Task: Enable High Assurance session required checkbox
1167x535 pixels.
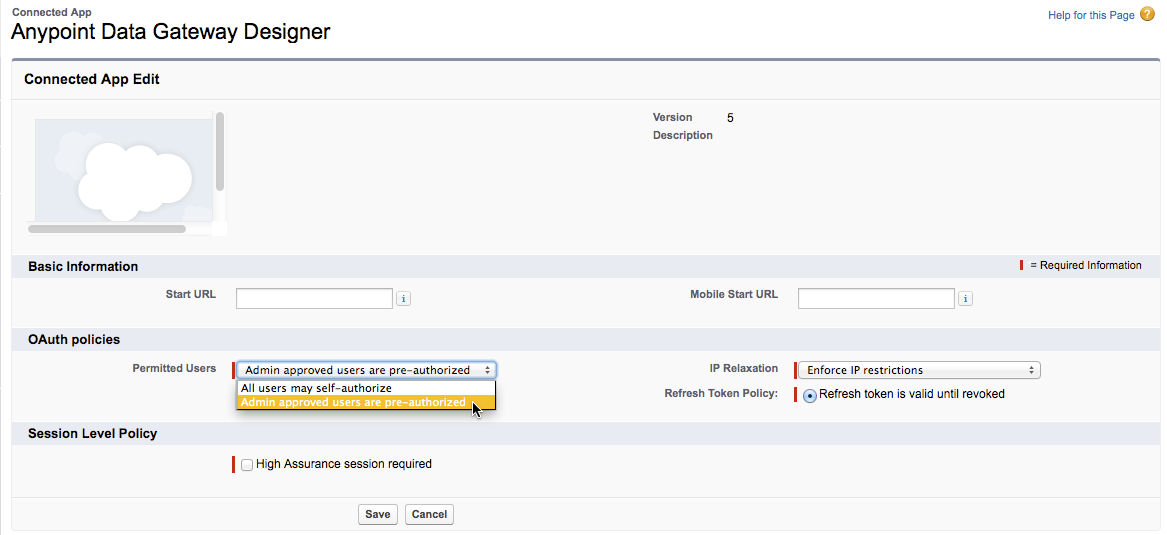Action: (247, 465)
